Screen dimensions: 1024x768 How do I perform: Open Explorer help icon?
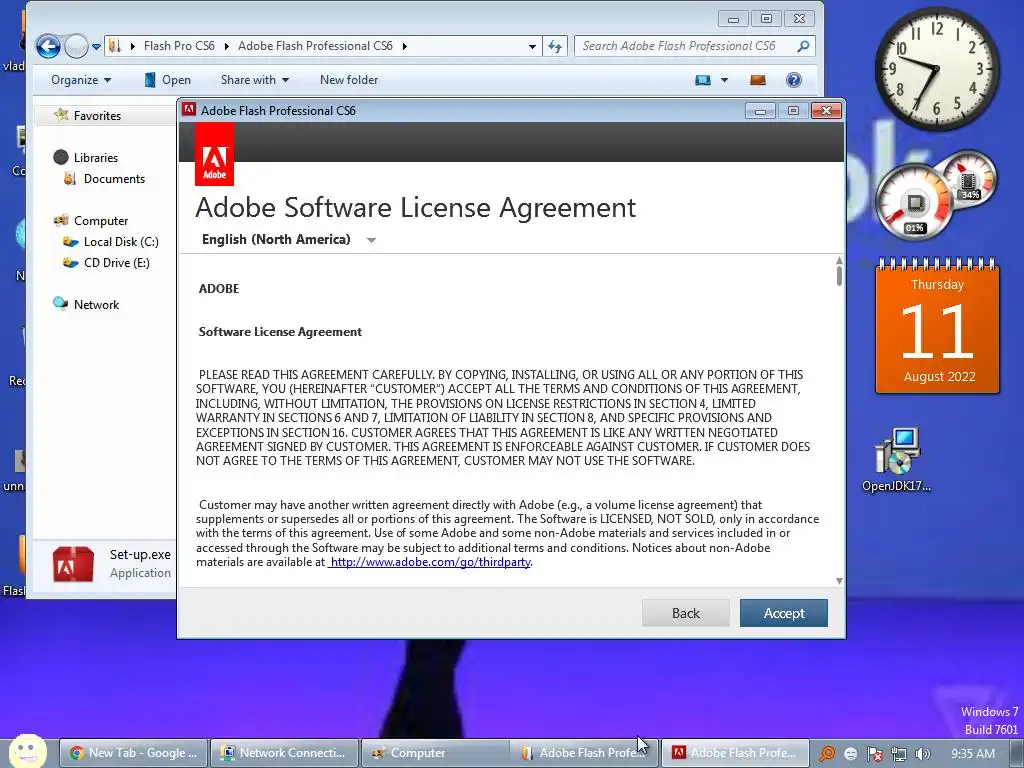tap(793, 80)
